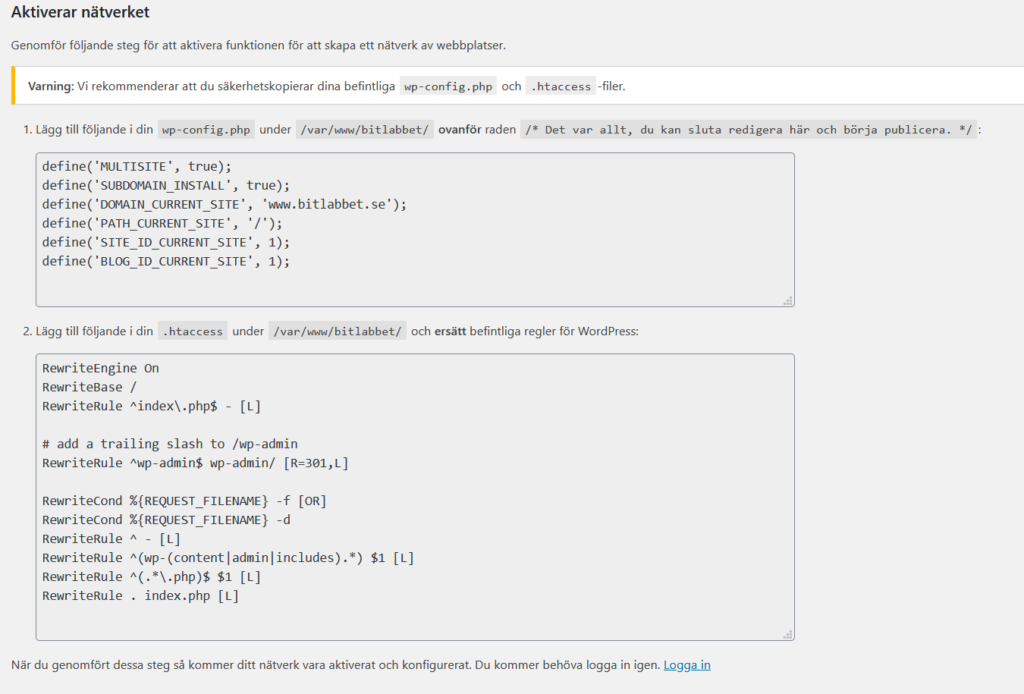Click the RewriteRule ^wp-admin$ R=301 line
This screenshot has width=1024, height=694.
[x=195, y=463]
